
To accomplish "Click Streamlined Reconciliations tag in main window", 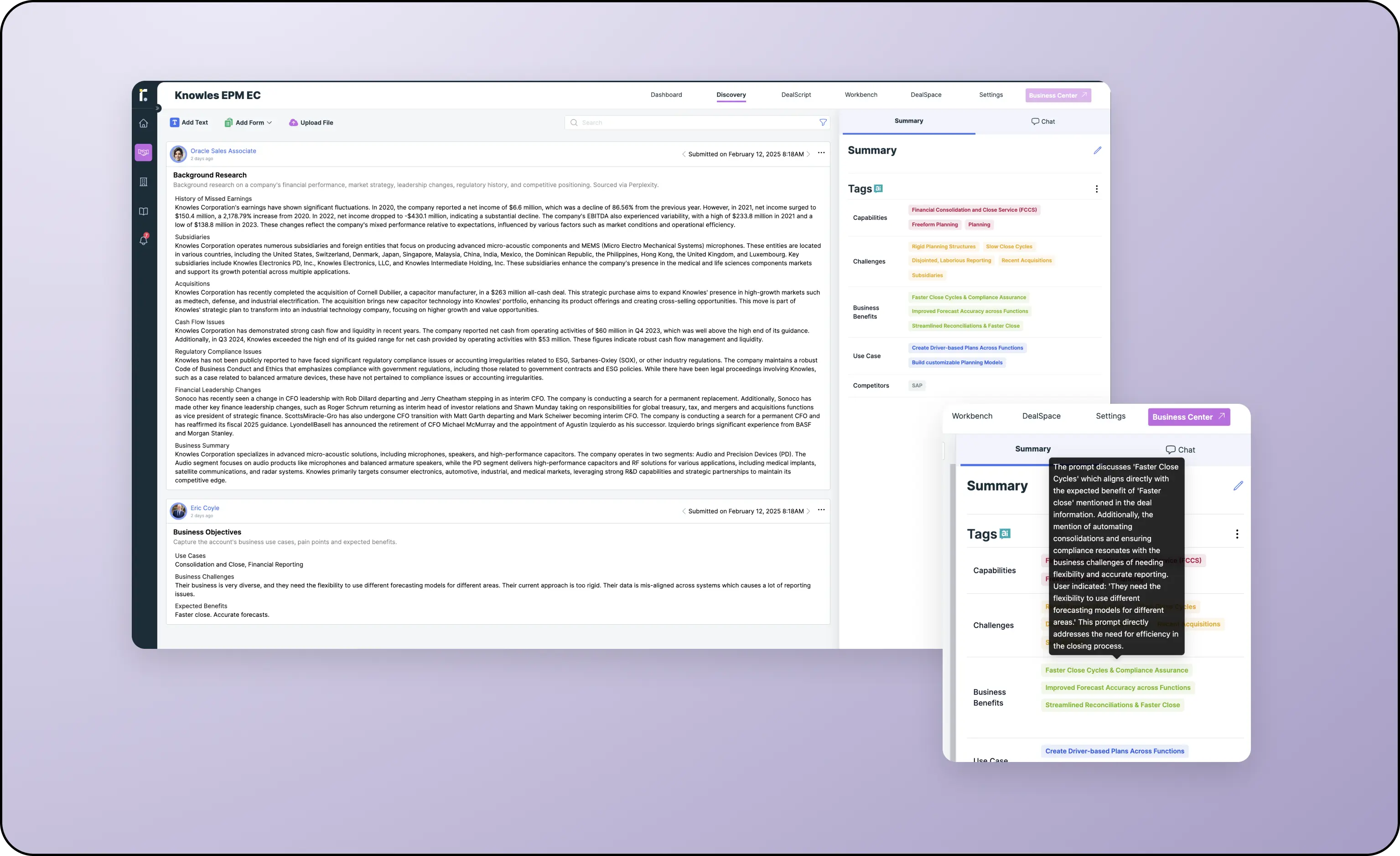I will (965, 326).
